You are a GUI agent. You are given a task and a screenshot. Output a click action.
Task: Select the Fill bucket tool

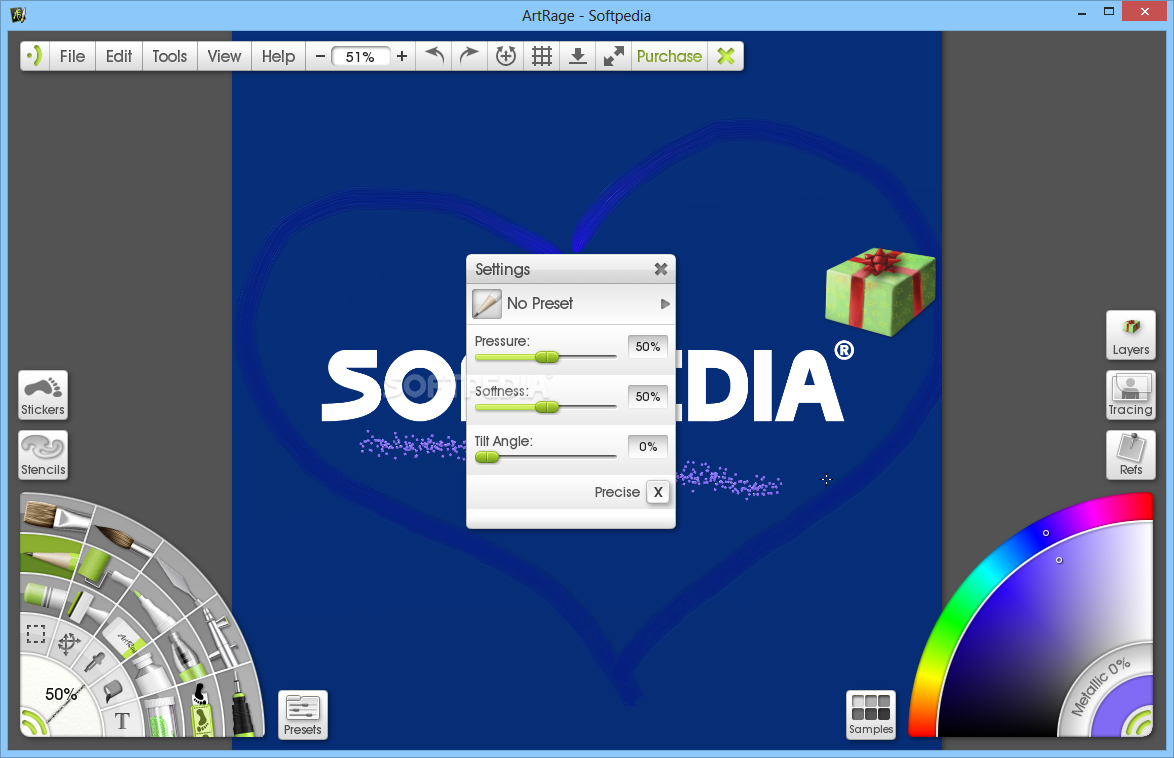coord(113,690)
